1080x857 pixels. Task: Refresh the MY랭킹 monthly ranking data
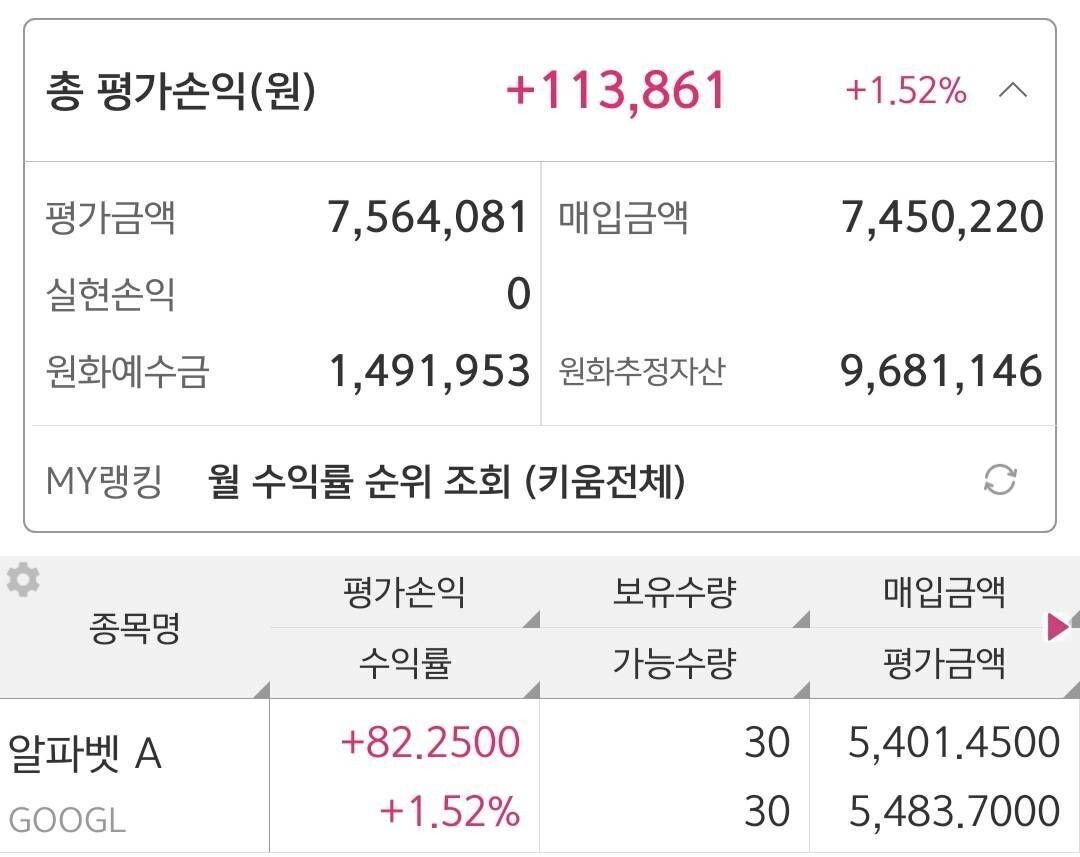tap(1001, 479)
